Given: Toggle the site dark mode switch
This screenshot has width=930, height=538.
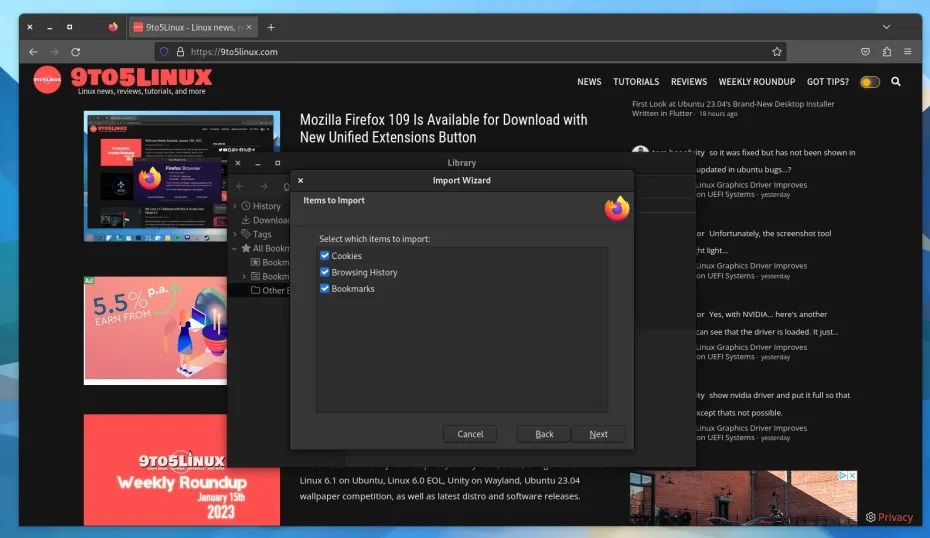Looking at the screenshot, I should 869,82.
